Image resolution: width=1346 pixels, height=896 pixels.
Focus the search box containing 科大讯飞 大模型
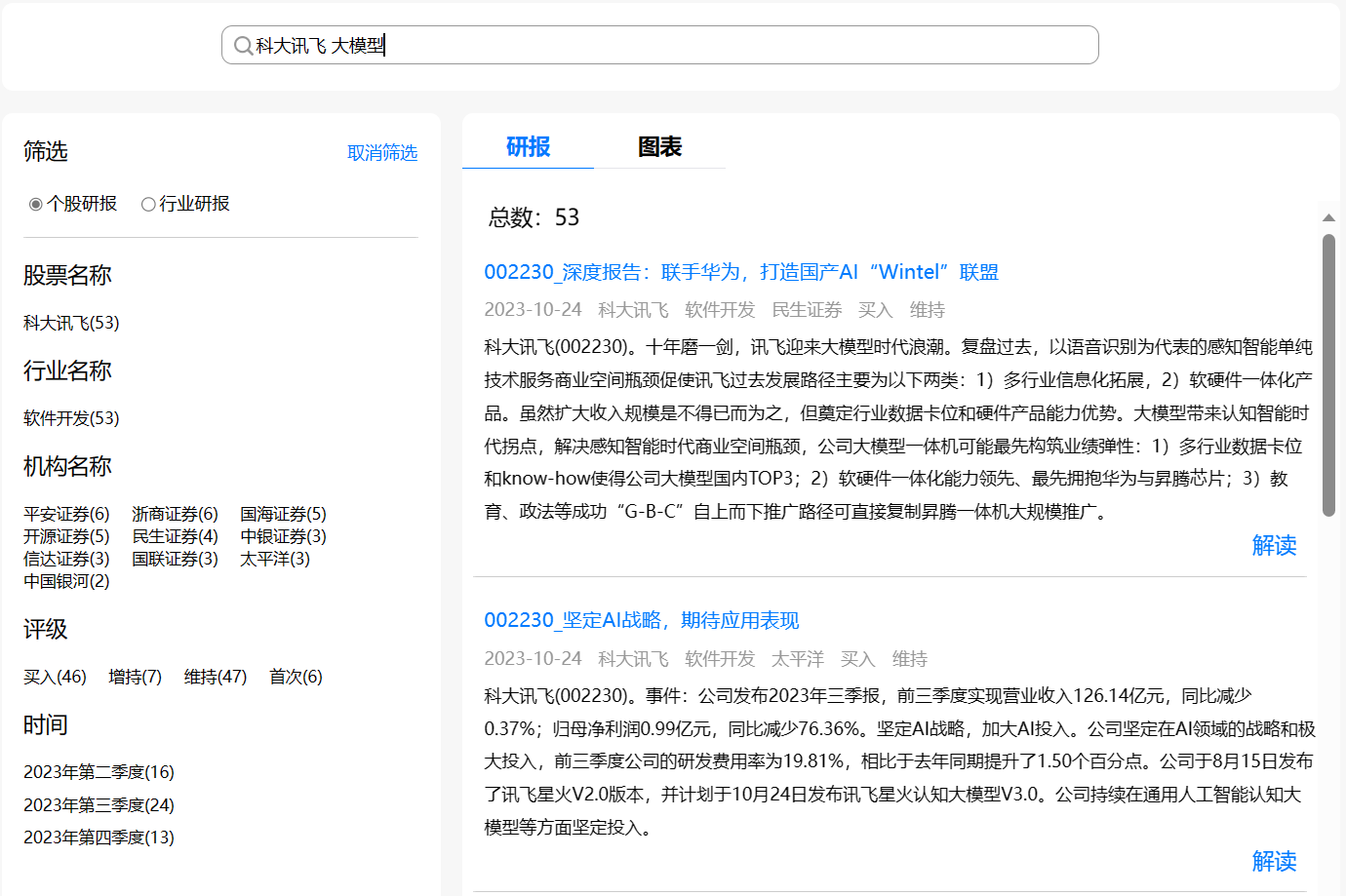pos(660,45)
